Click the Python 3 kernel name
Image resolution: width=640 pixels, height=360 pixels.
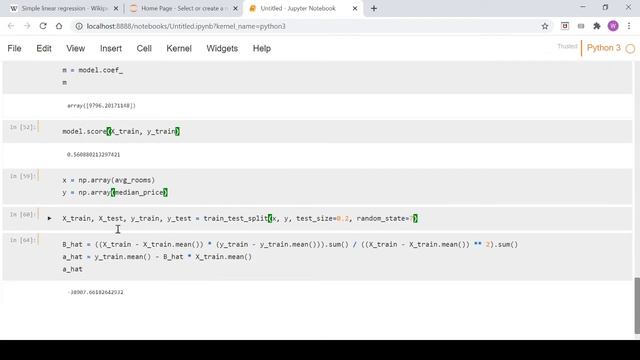(x=603, y=48)
